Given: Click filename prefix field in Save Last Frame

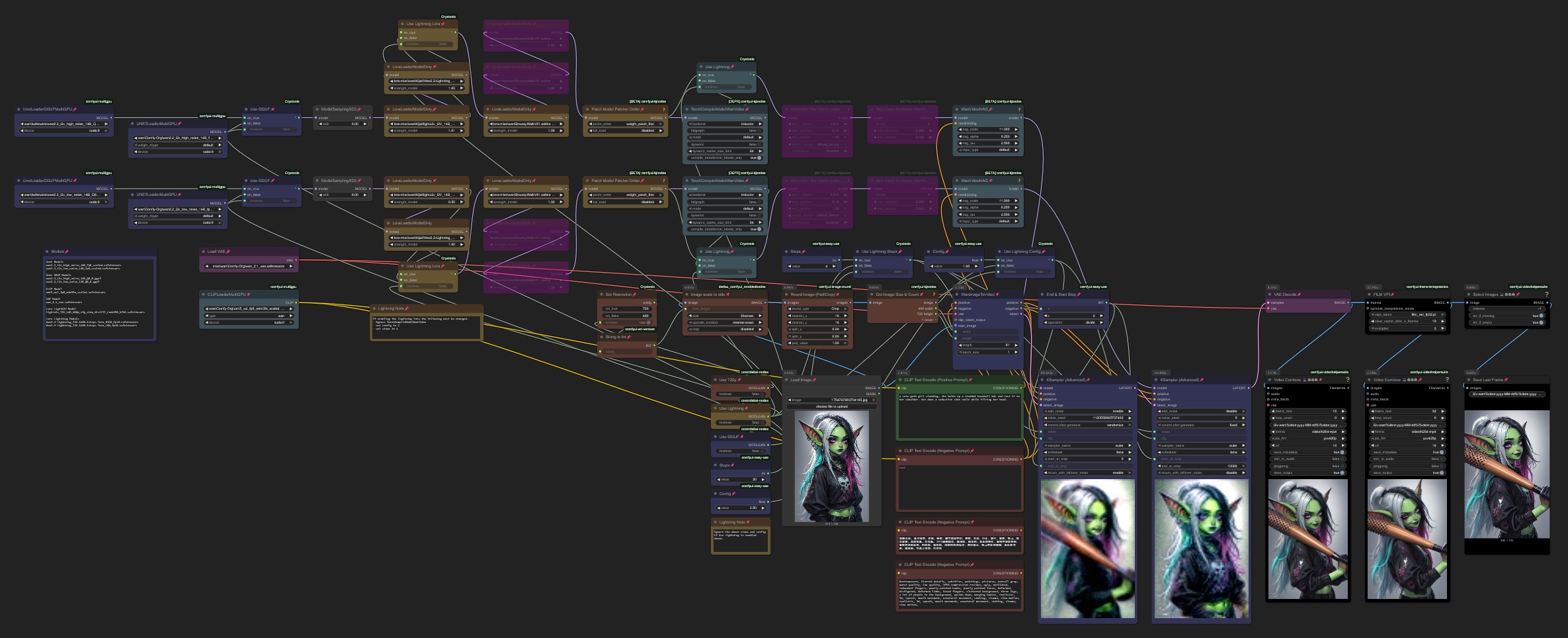Looking at the screenshot, I should click(x=1506, y=394).
